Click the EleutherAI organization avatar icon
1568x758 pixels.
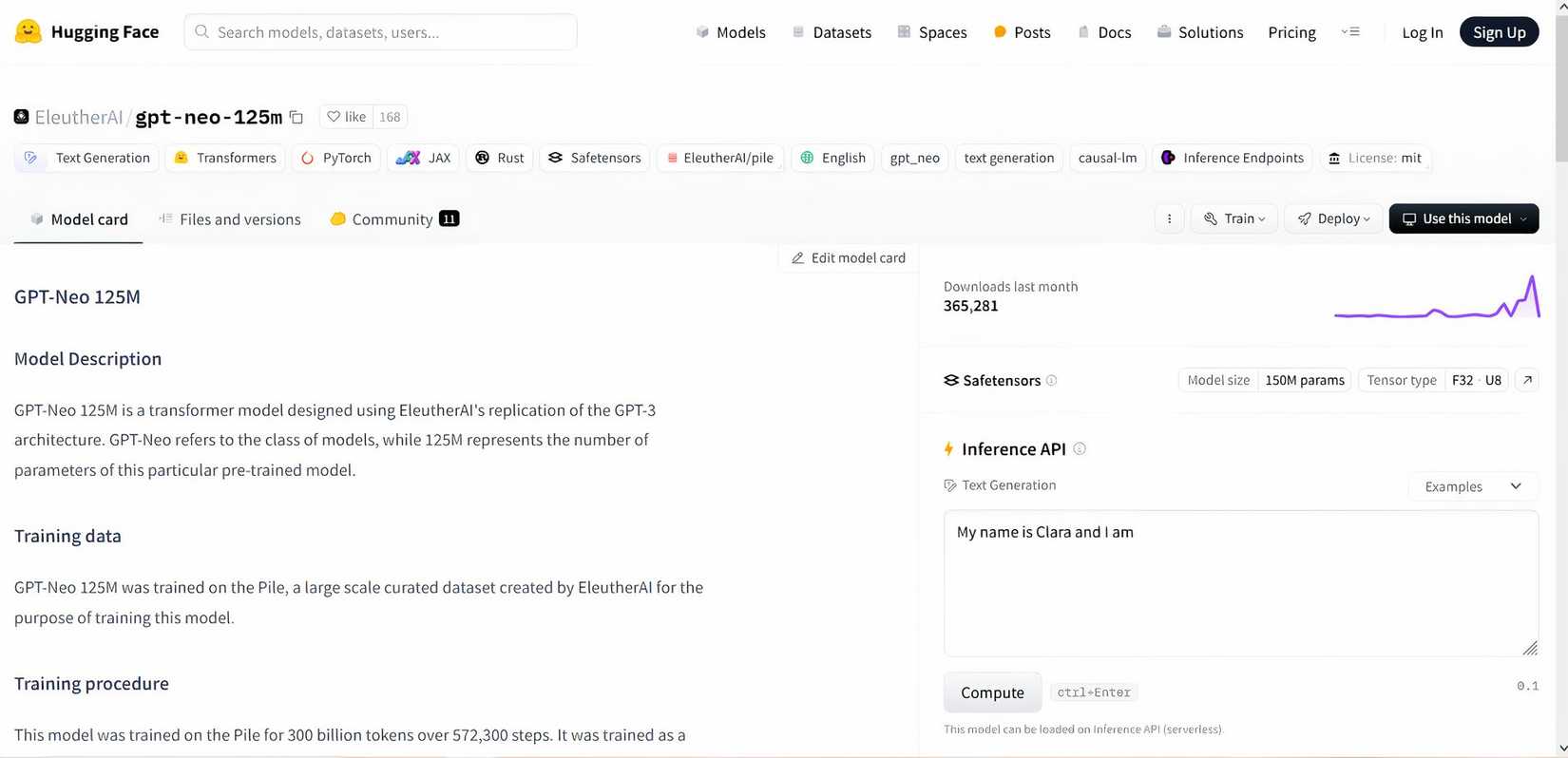(21, 117)
